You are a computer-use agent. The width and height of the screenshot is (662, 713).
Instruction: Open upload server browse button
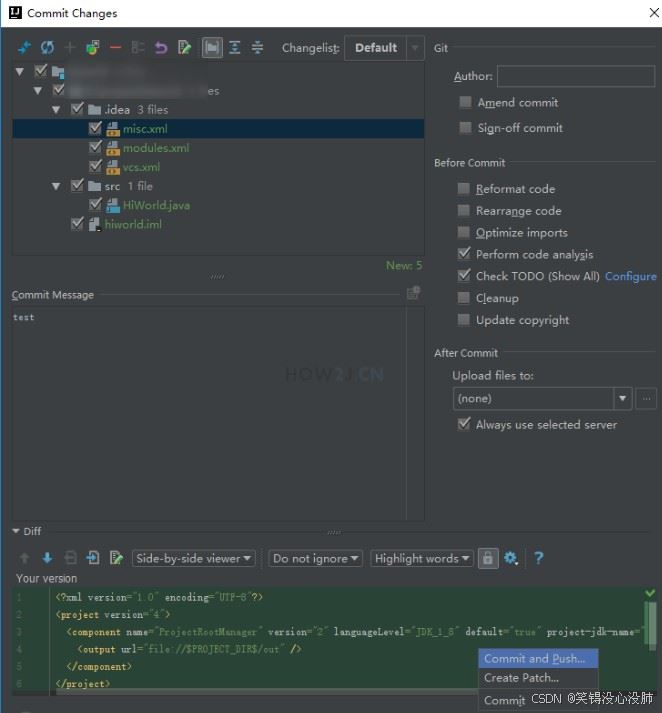tap(646, 398)
